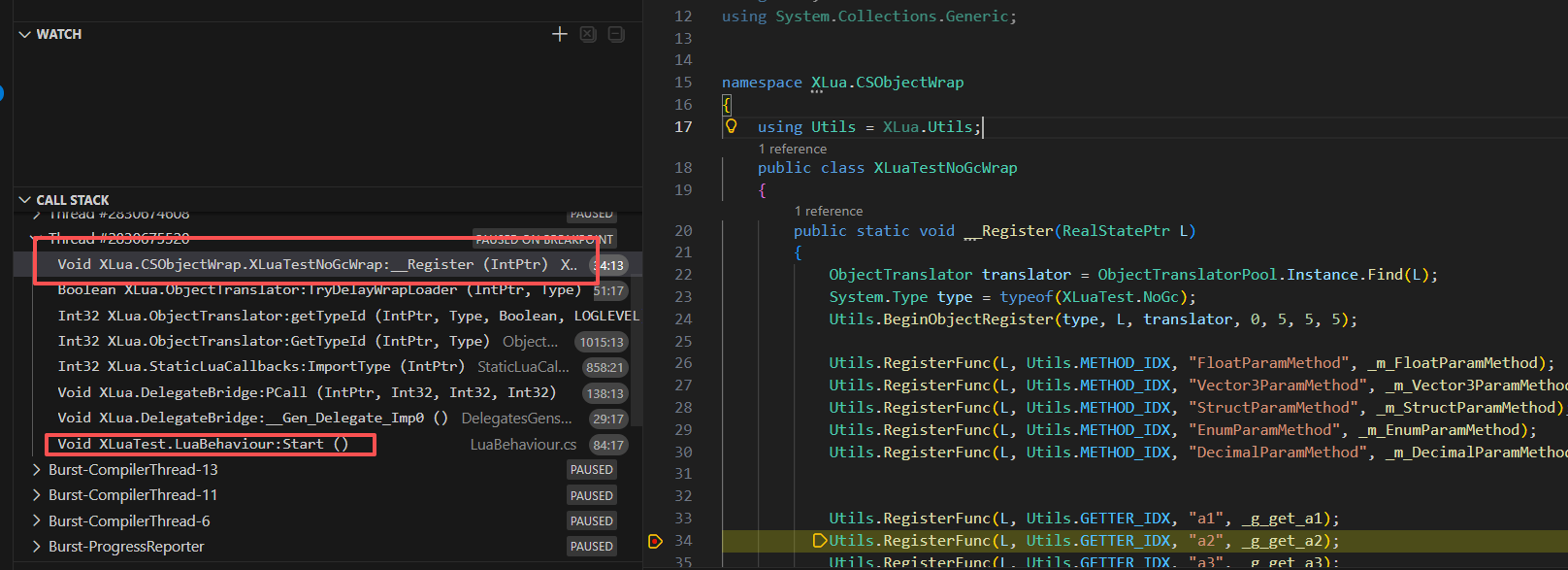The image size is (1568, 570).
Task: Click PAUSED badge of Burst-ProgressReporter
Action: click(x=592, y=547)
